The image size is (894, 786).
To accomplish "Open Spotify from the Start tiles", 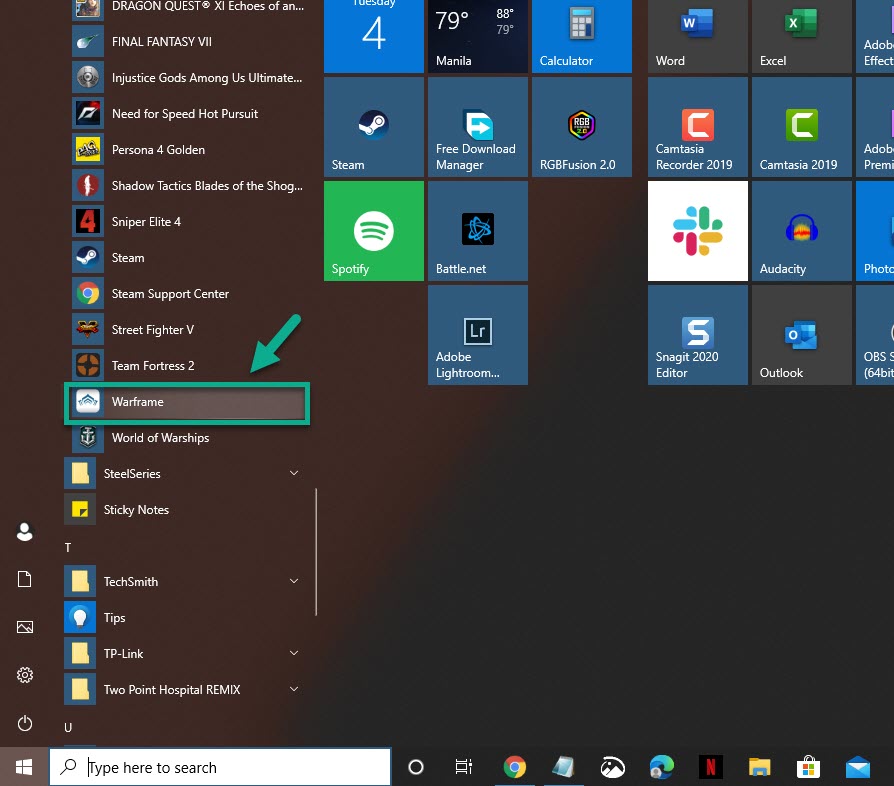I will [373, 231].
